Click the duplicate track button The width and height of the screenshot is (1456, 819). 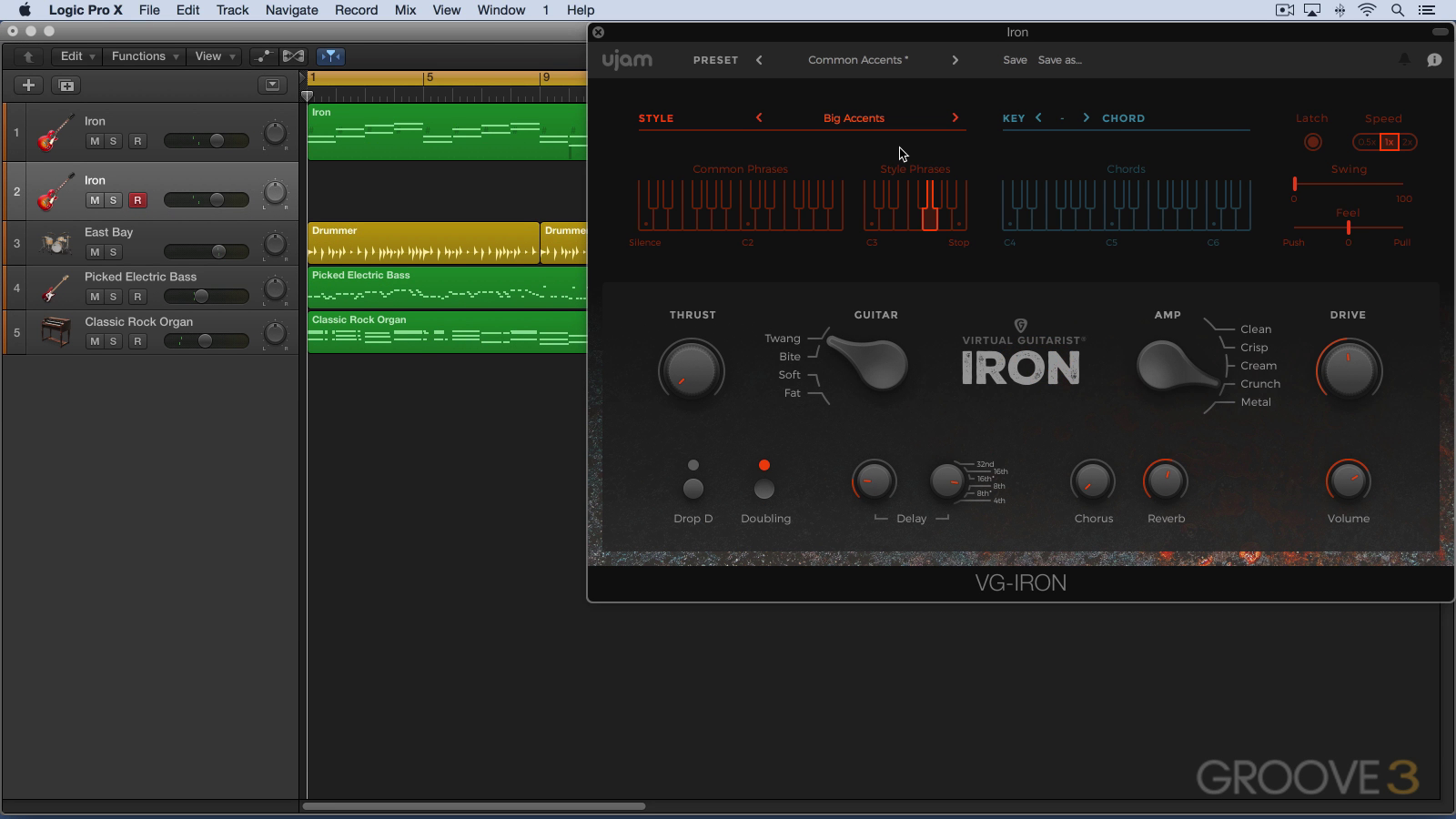coord(66,85)
